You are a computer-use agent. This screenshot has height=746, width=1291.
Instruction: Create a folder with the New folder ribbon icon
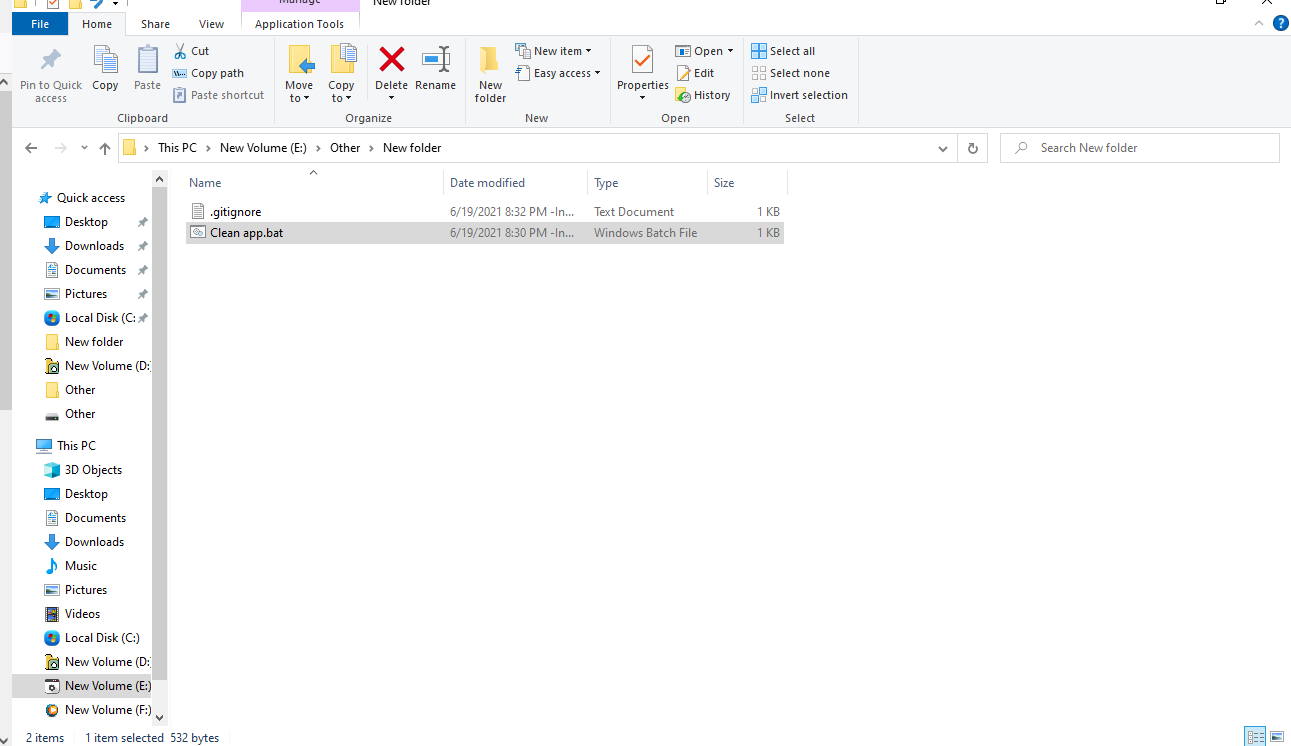489,68
